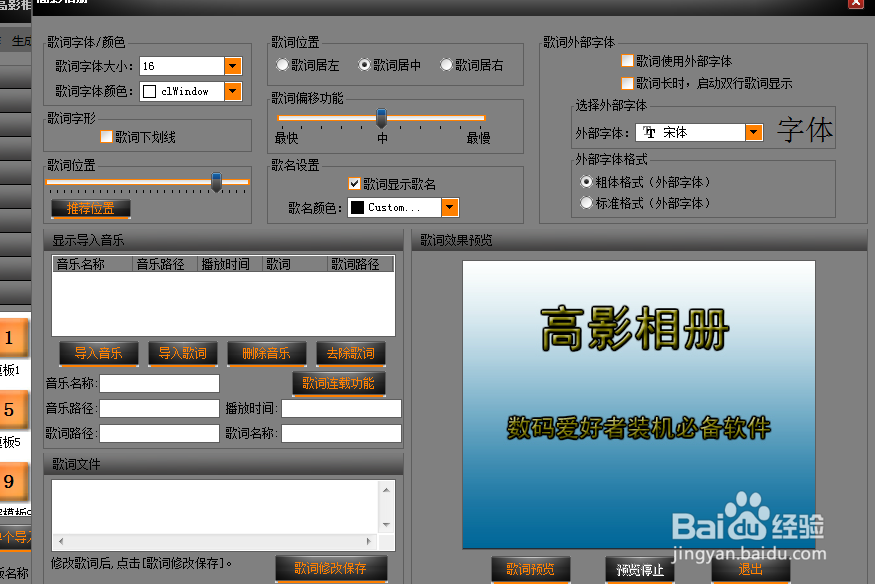
Task: Click the 字体 font preview sample
Action: pyautogui.click(x=805, y=129)
